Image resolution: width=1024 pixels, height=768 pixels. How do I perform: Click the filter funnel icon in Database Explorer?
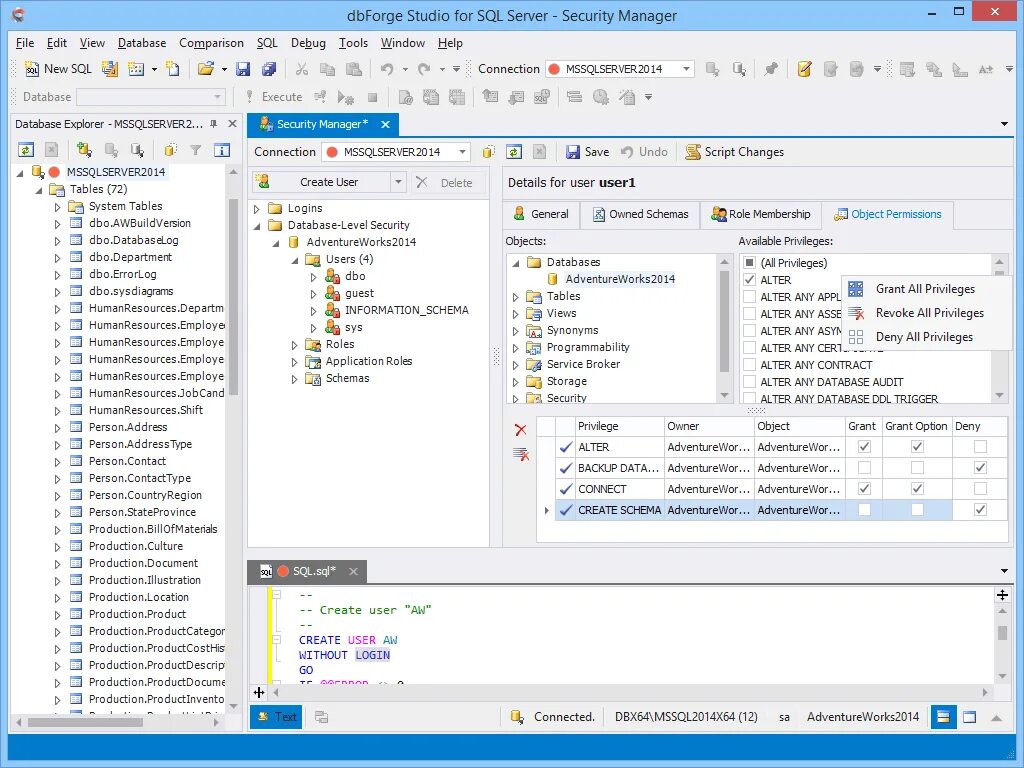[x=195, y=150]
